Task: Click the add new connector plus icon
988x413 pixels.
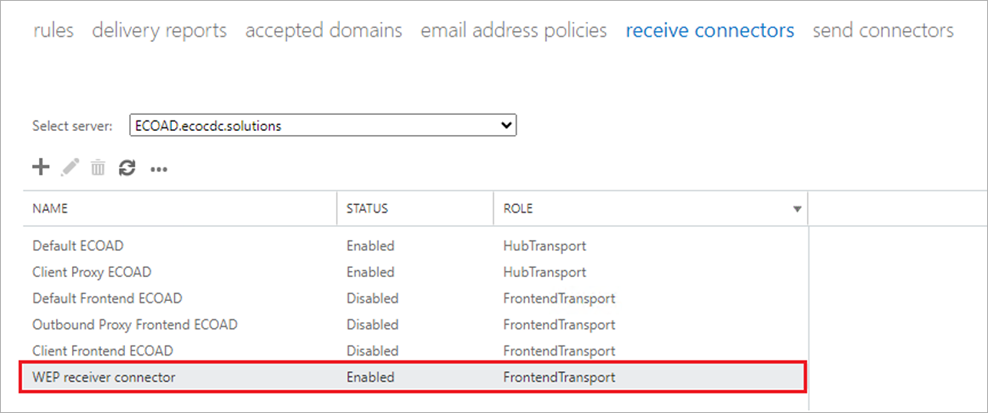Action: 41,168
